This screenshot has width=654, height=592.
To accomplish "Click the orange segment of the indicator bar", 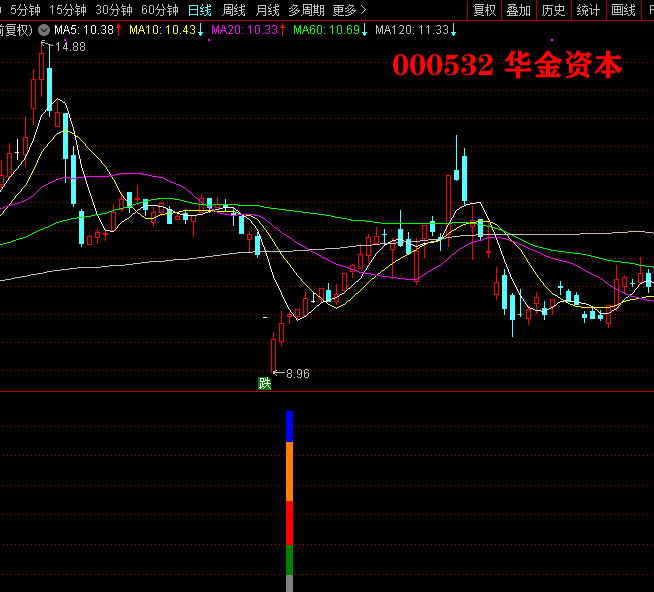I will click(289, 470).
